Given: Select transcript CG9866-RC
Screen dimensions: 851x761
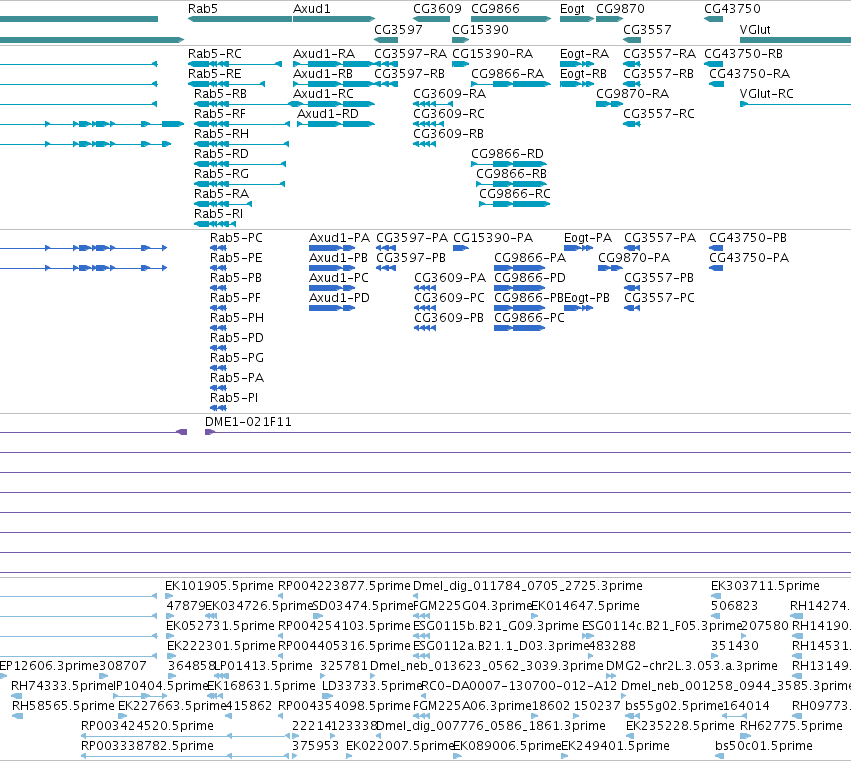Looking at the screenshot, I should [515, 194].
